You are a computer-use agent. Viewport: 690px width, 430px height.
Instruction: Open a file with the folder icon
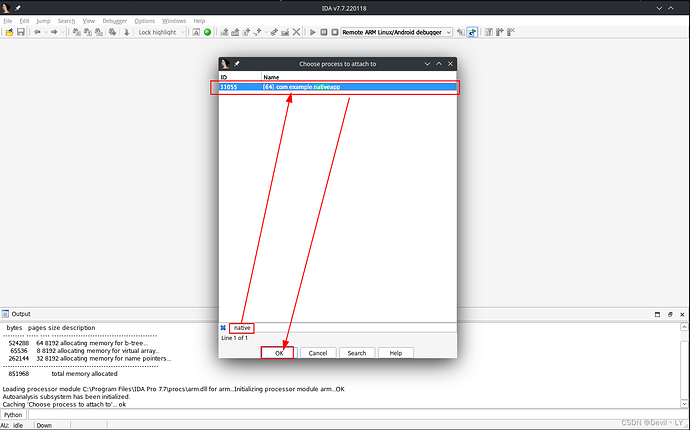tap(9, 32)
